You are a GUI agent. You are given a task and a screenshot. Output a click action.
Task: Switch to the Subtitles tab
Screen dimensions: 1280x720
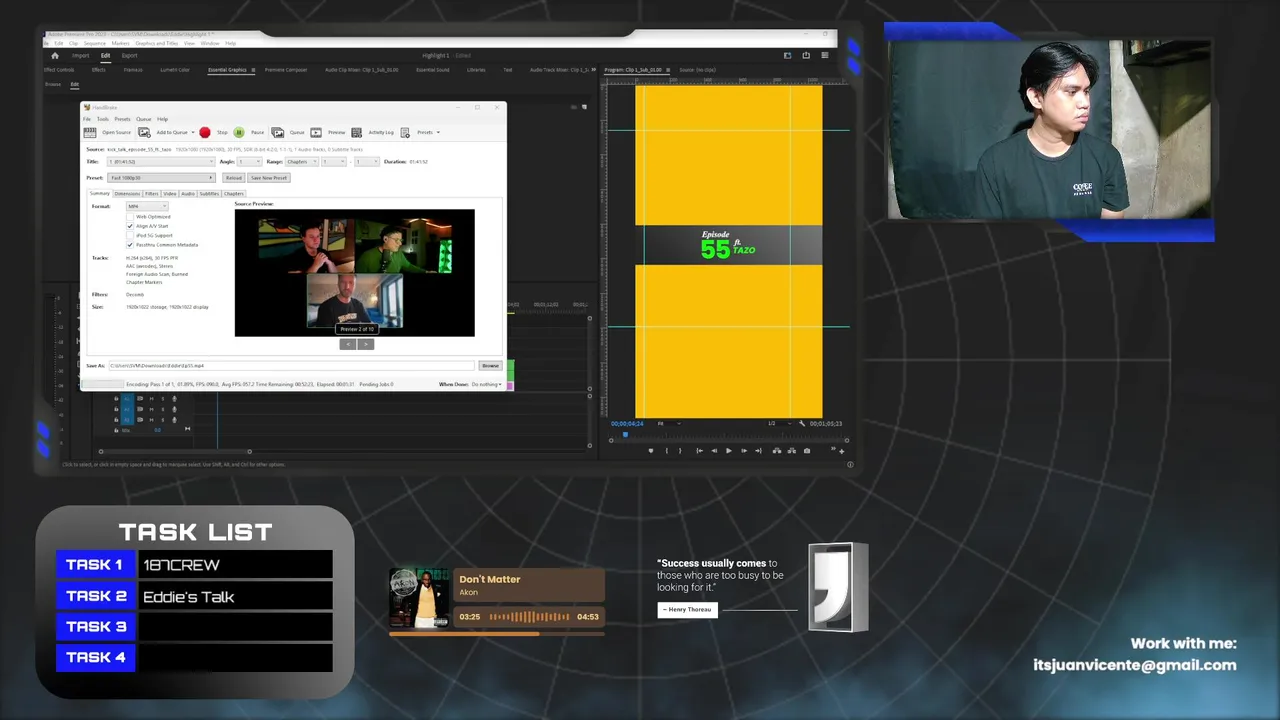[x=209, y=194]
